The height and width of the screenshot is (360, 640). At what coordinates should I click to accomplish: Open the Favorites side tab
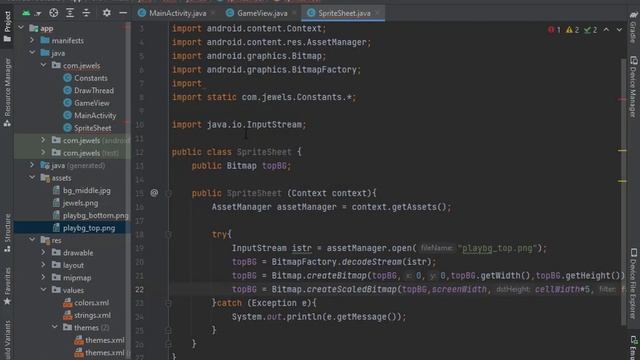[7, 286]
